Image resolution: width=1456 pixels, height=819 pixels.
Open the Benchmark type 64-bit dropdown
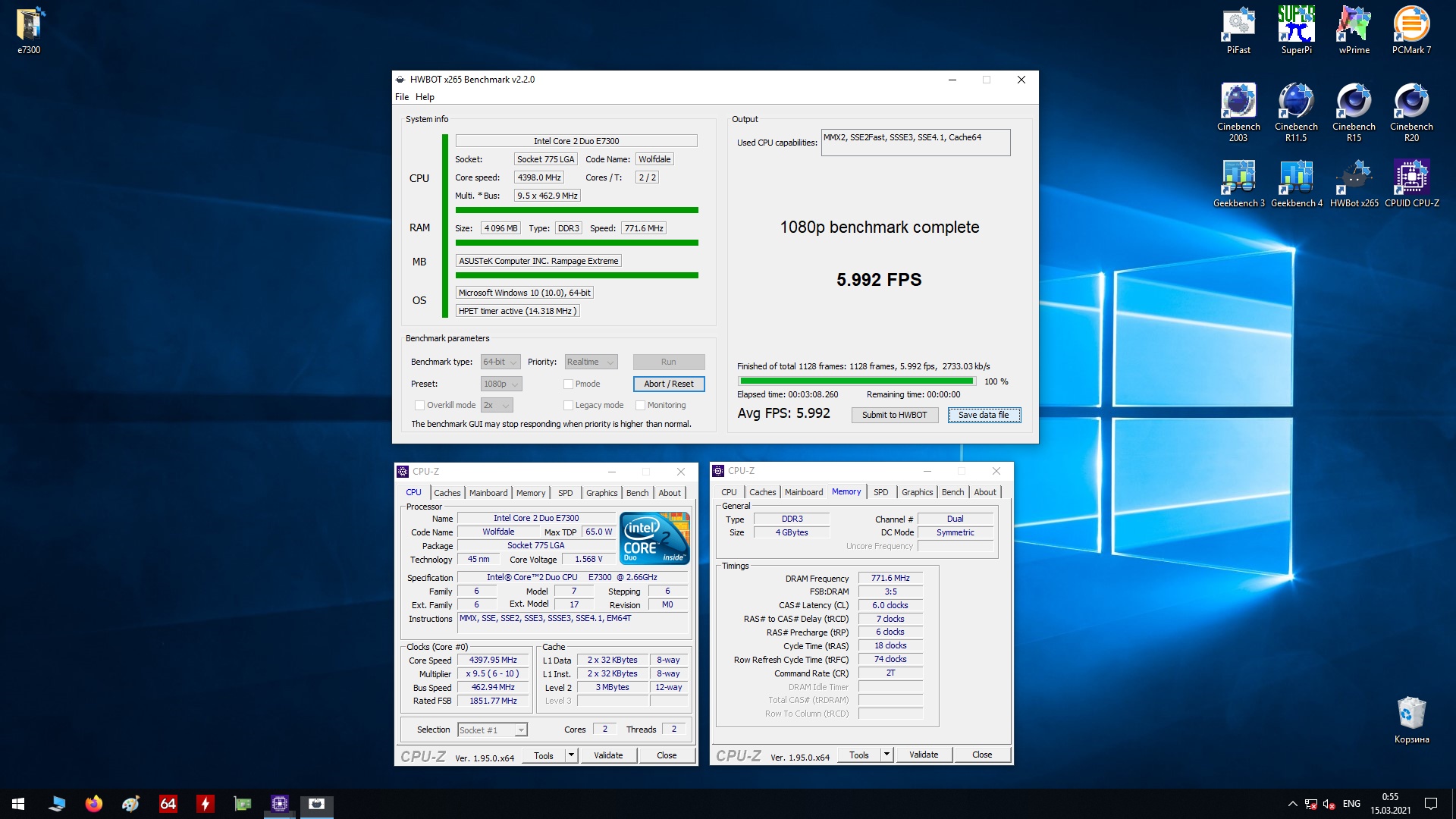point(500,362)
